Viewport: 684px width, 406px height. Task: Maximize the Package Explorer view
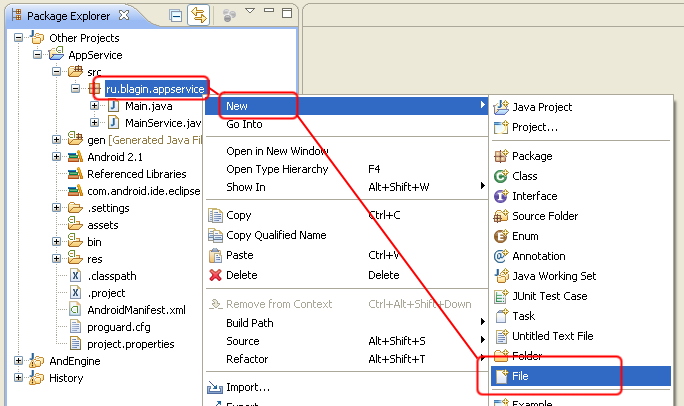point(287,13)
